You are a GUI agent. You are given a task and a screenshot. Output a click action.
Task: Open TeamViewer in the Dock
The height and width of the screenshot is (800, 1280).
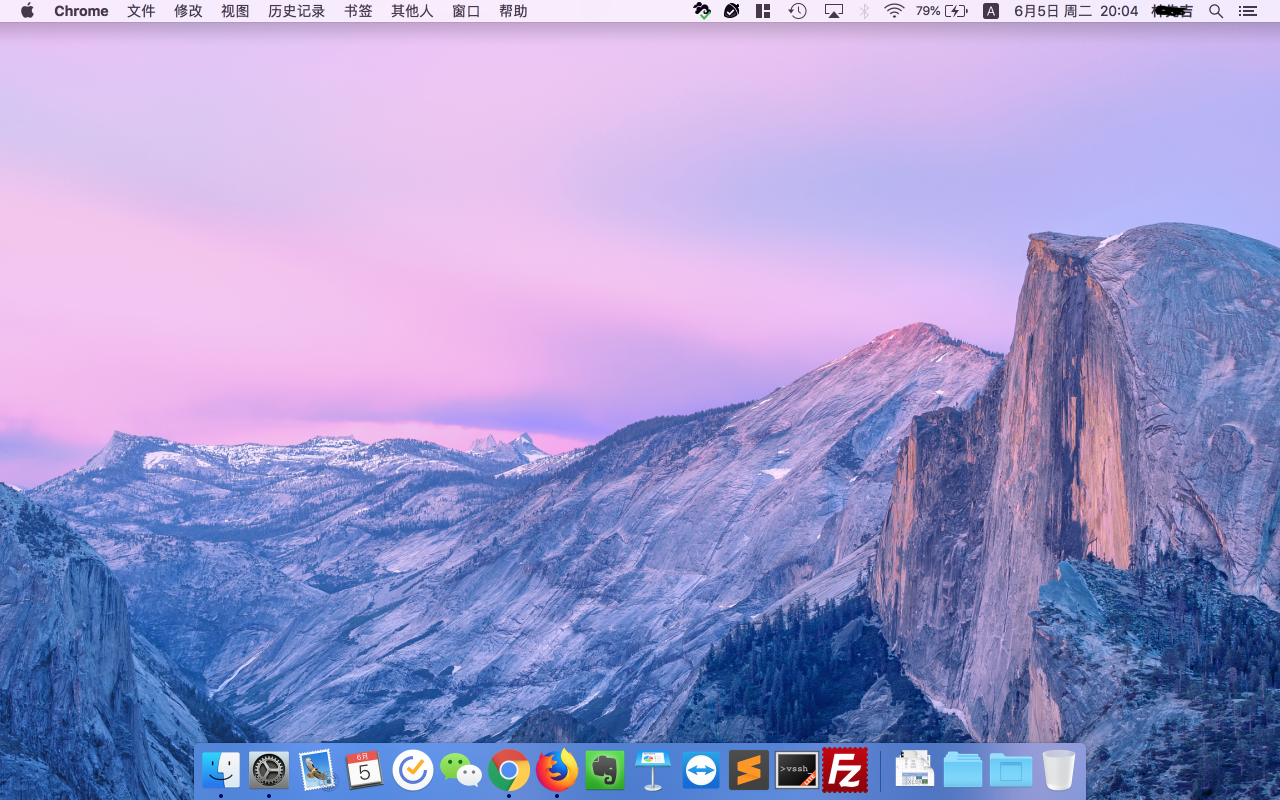[701, 770]
